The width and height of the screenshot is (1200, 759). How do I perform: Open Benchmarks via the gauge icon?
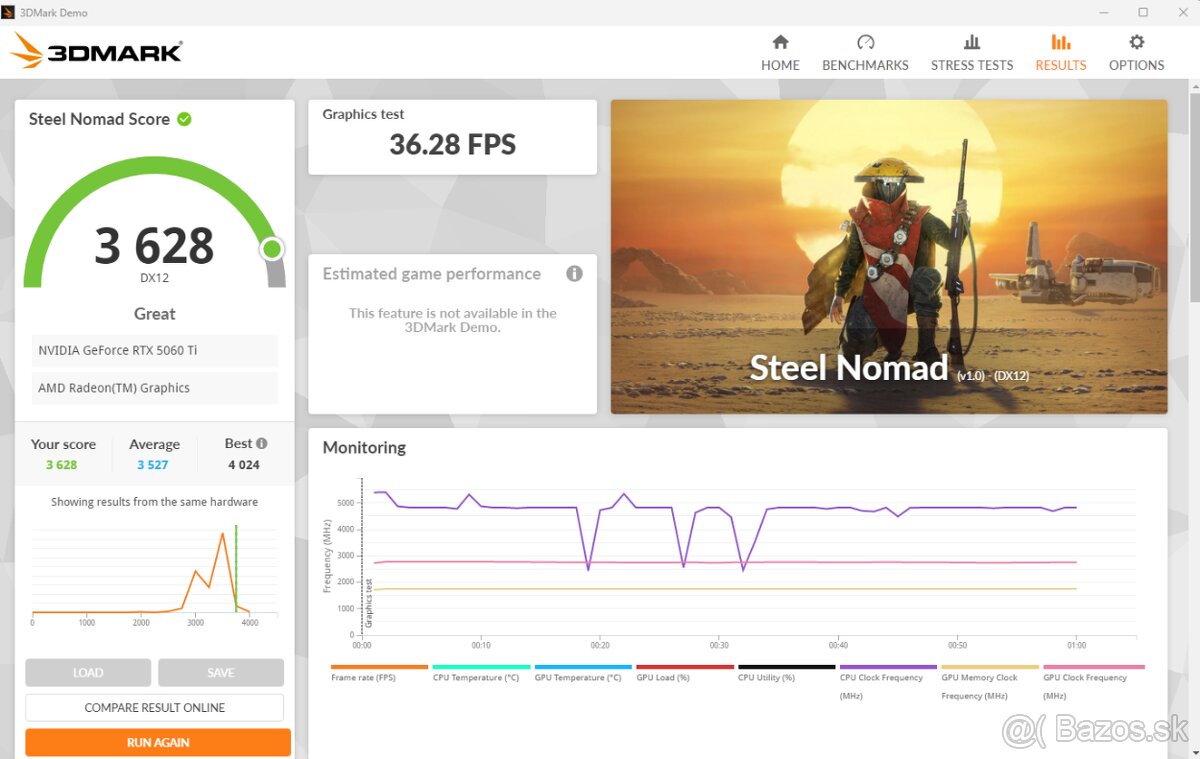pyautogui.click(x=865, y=42)
